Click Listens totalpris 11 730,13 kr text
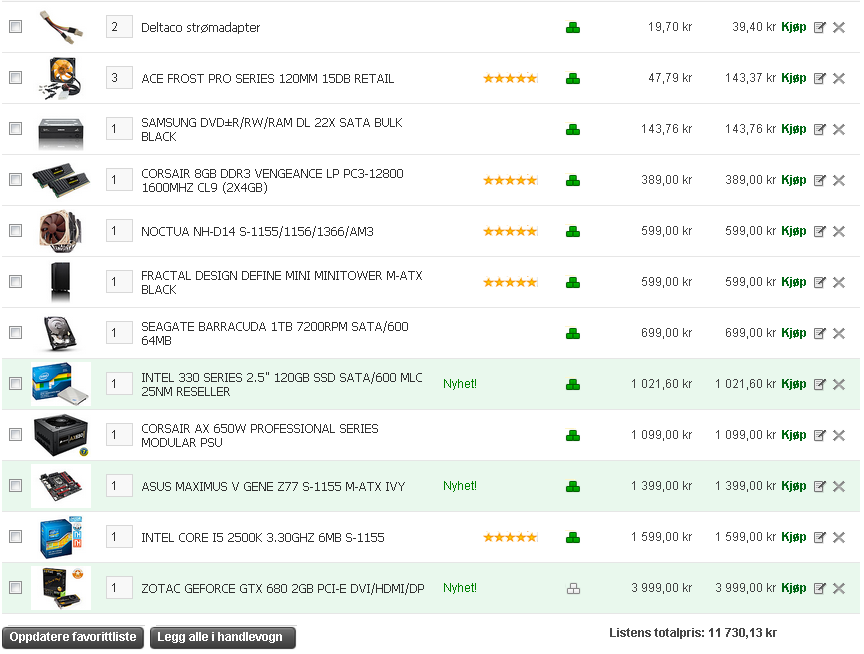The width and height of the screenshot is (864, 654). 693,633
